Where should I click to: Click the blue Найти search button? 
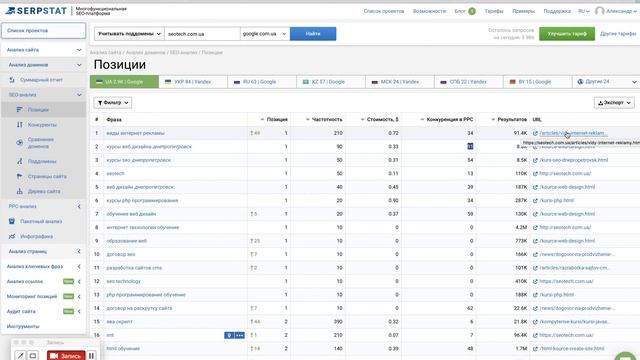pos(313,34)
